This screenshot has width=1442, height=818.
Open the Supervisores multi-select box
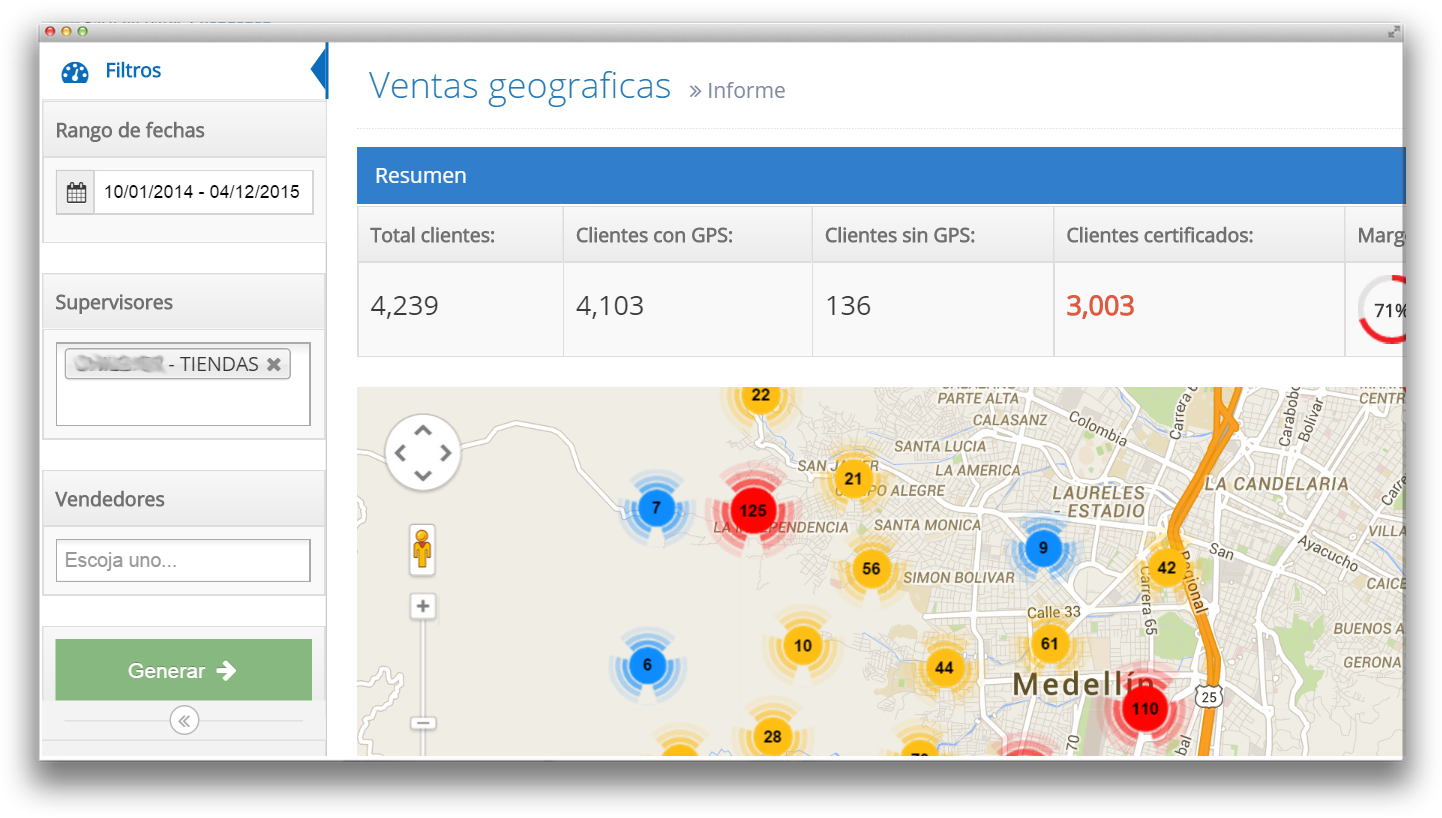pyautogui.click(x=183, y=400)
